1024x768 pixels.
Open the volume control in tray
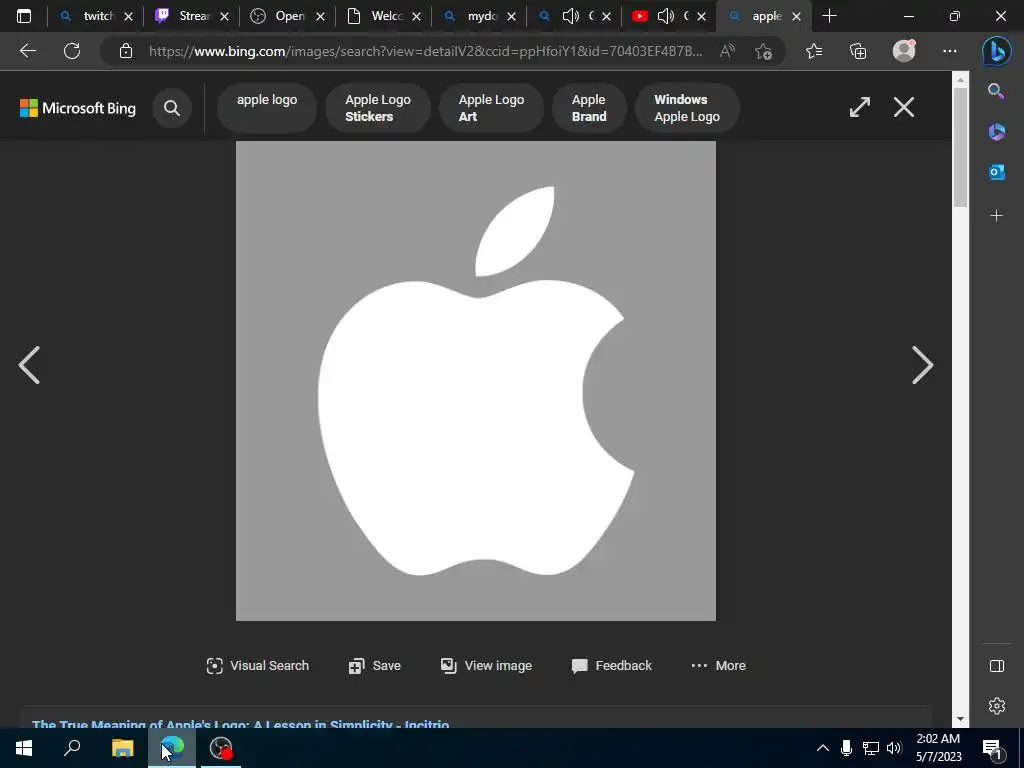(894, 748)
